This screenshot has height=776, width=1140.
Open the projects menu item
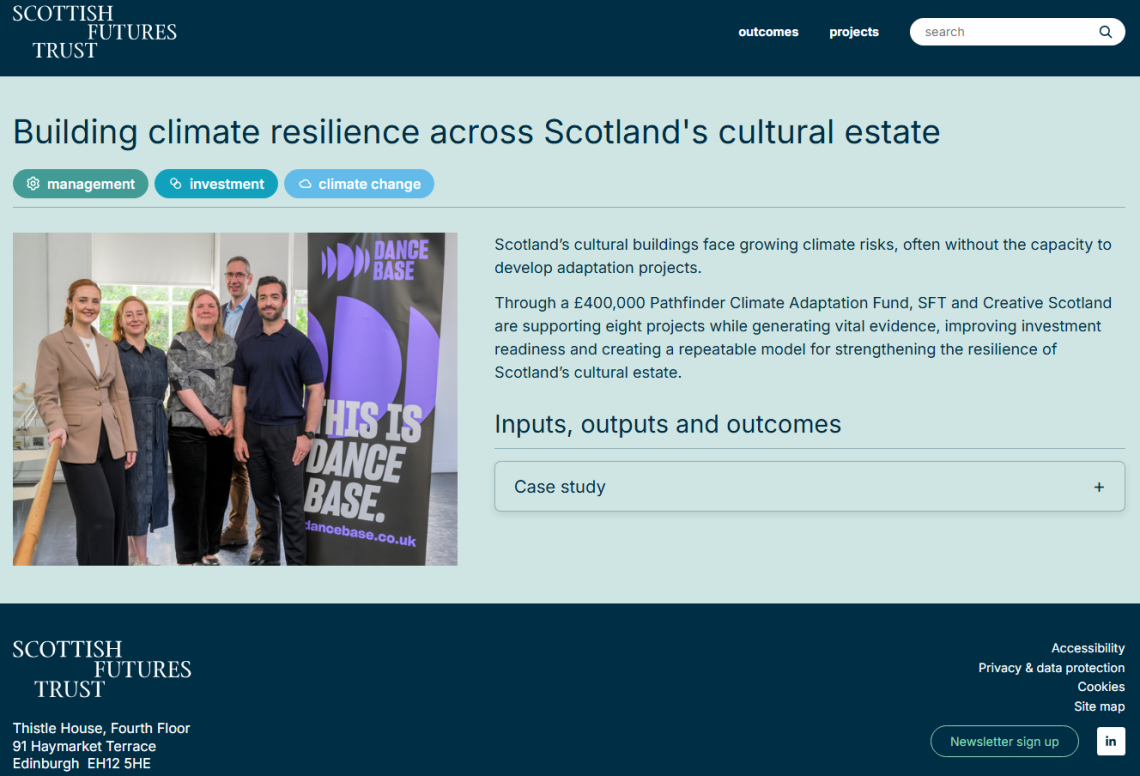854,32
